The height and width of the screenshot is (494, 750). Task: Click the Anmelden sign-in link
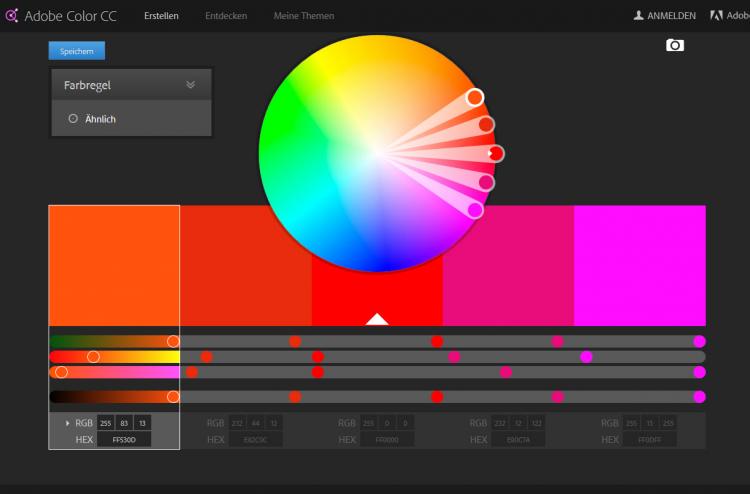click(671, 16)
